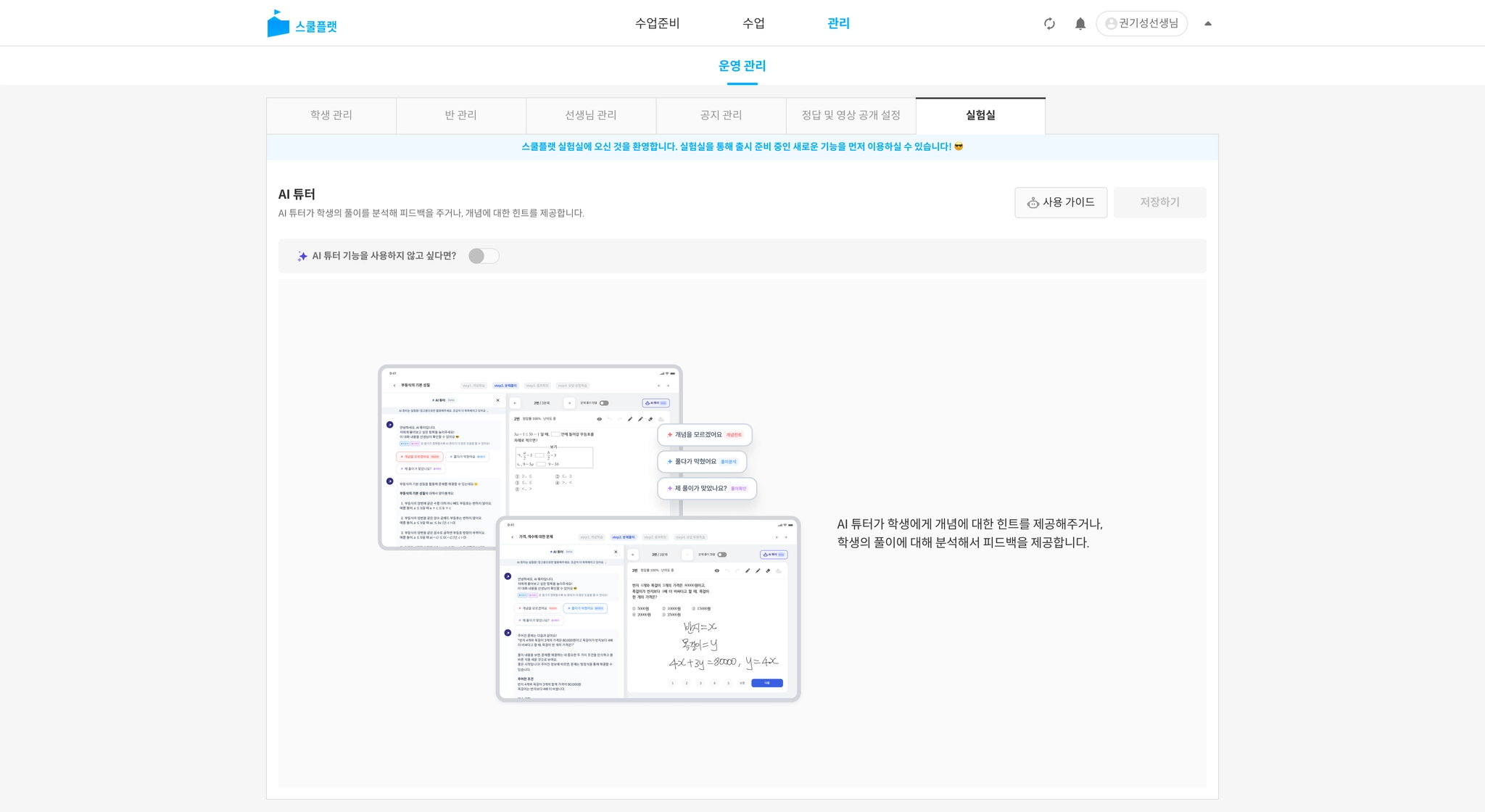The height and width of the screenshot is (812, 1485).
Task: Switch to the 반 관리 tab
Action: coord(460,115)
